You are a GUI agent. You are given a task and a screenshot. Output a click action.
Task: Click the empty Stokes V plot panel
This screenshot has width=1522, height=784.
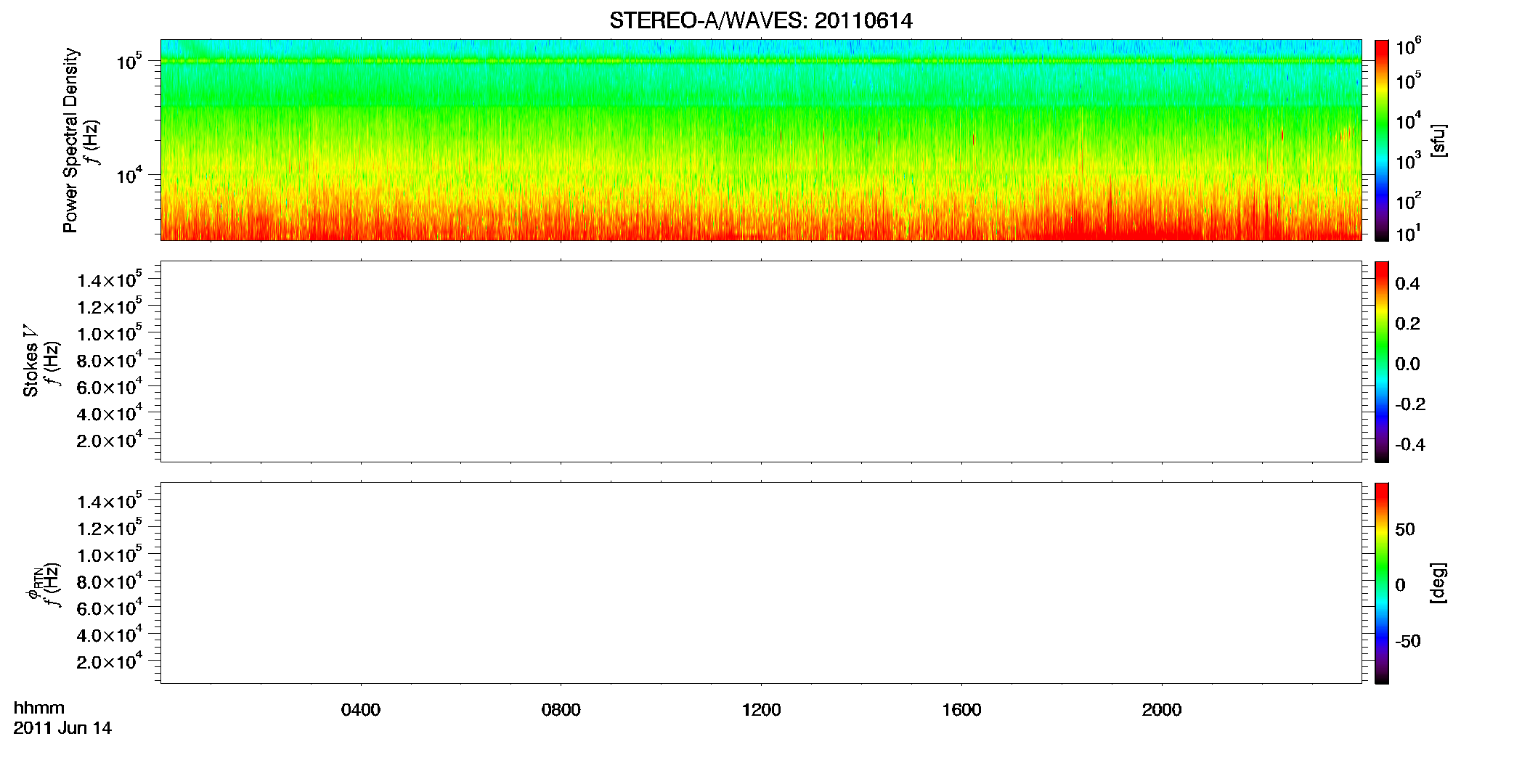pyautogui.click(x=761, y=362)
